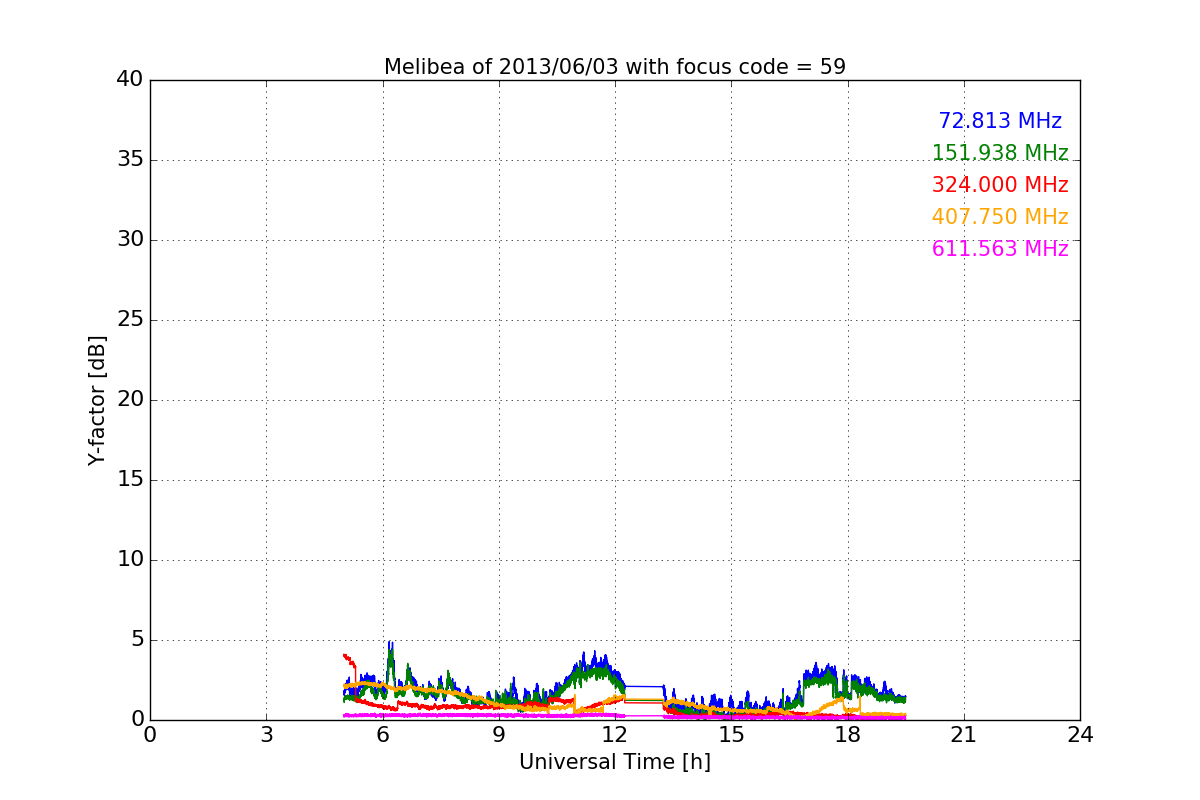Click the plot title 'Melibea of 2013/06/03'
This screenshot has height=800, width=1200.
point(615,67)
